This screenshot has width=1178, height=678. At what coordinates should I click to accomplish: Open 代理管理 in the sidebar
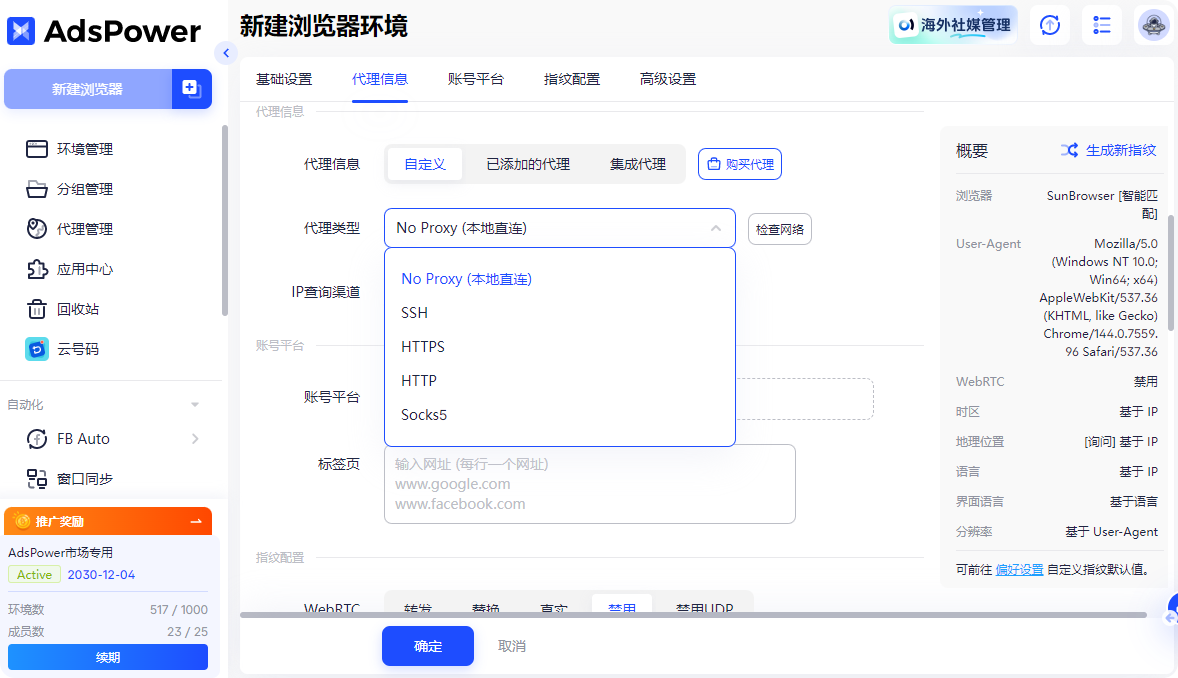point(84,229)
